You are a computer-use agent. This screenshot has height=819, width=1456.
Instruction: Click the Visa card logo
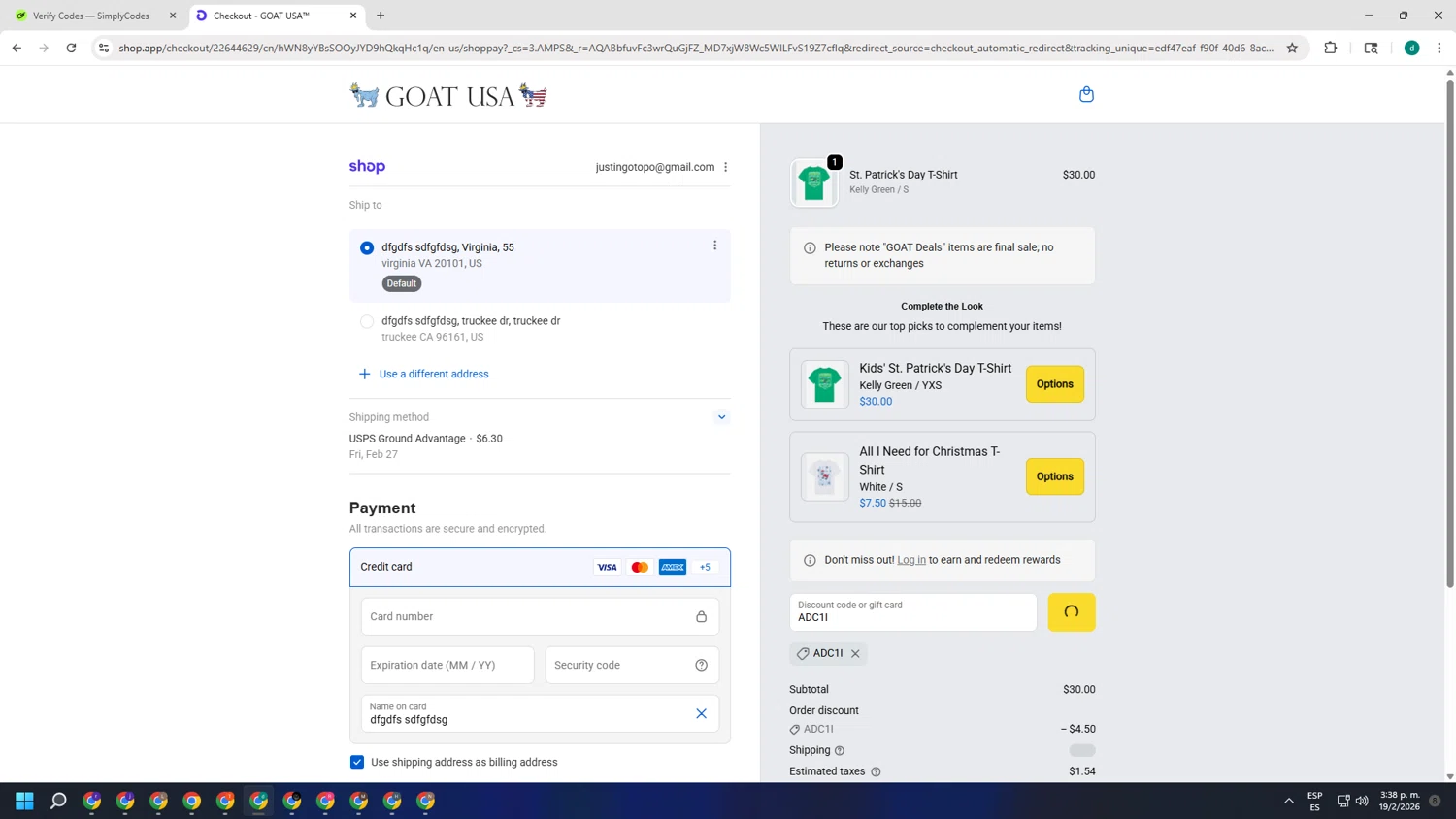[x=607, y=567]
